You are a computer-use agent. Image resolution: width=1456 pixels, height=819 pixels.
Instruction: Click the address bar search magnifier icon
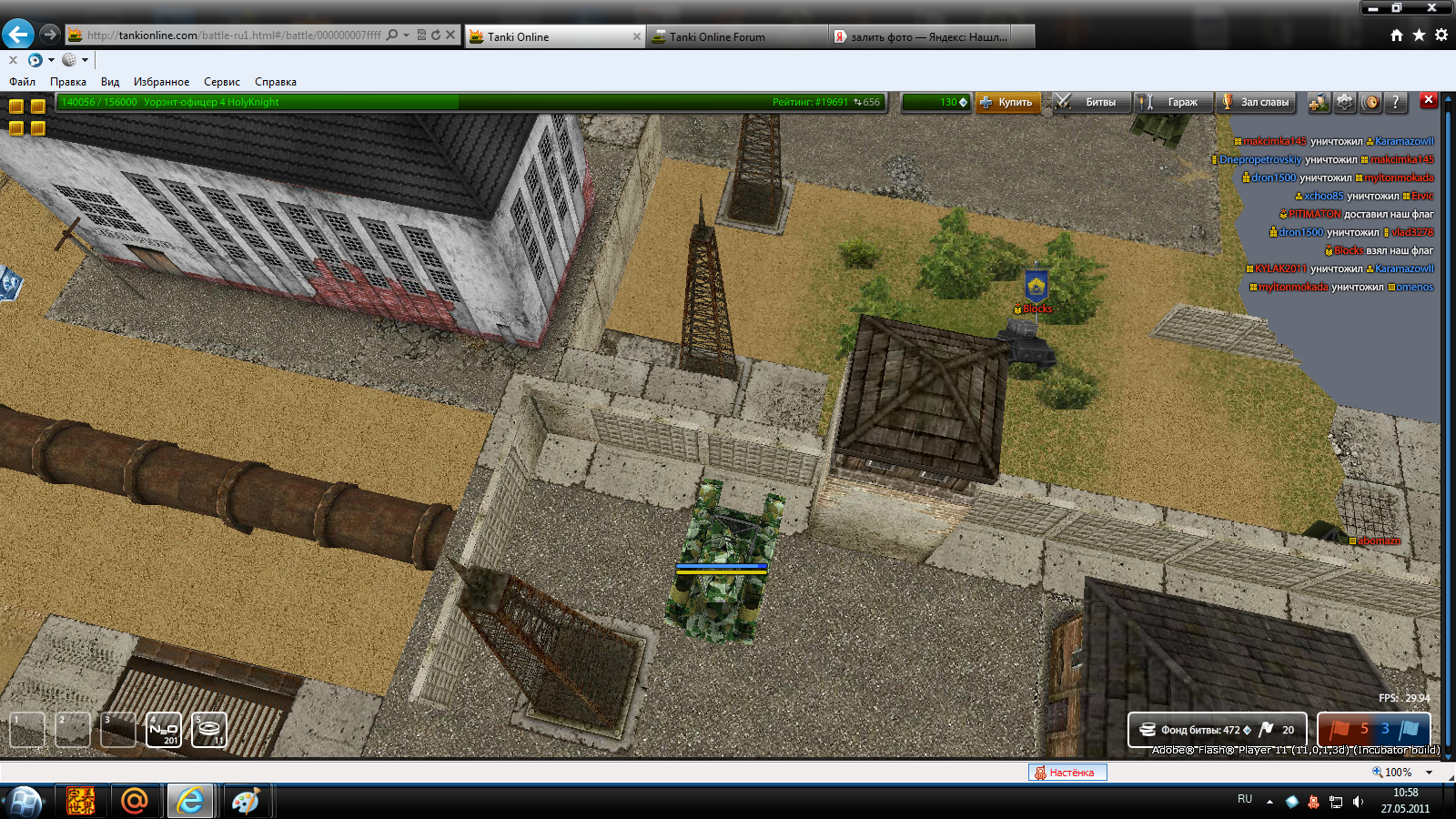(x=392, y=35)
